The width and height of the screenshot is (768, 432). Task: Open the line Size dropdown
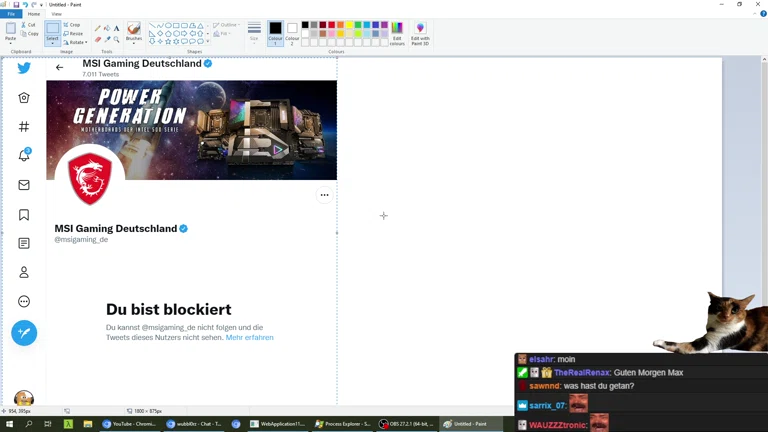(x=254, y=33)
